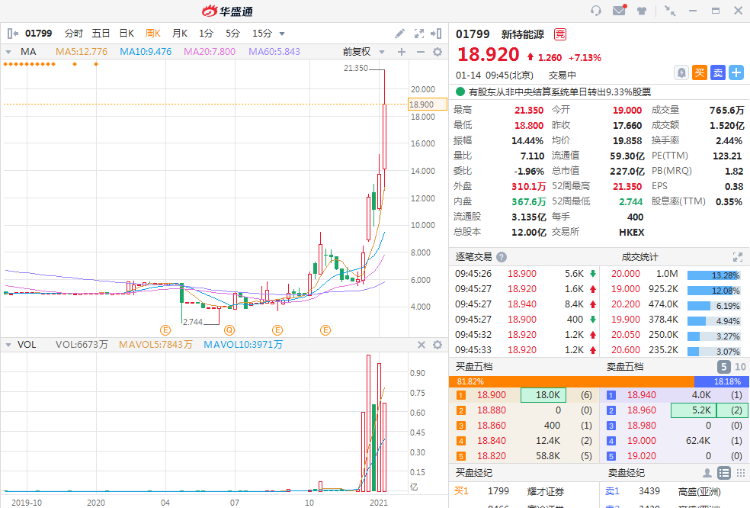Open the customer service headset icon
750x508 pixels.
[x=596, y=11]
